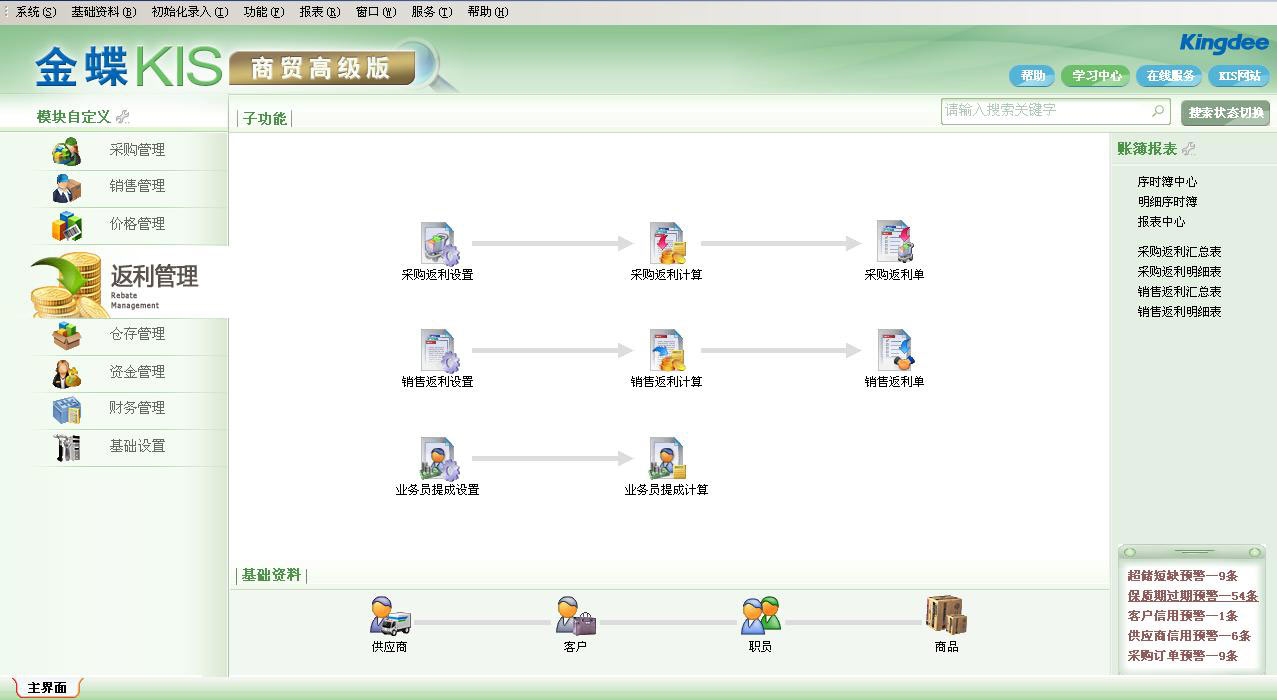Open 明细序时簿 report link
The height and width of the screenshot is (700, 1277).
point(1167,202)
